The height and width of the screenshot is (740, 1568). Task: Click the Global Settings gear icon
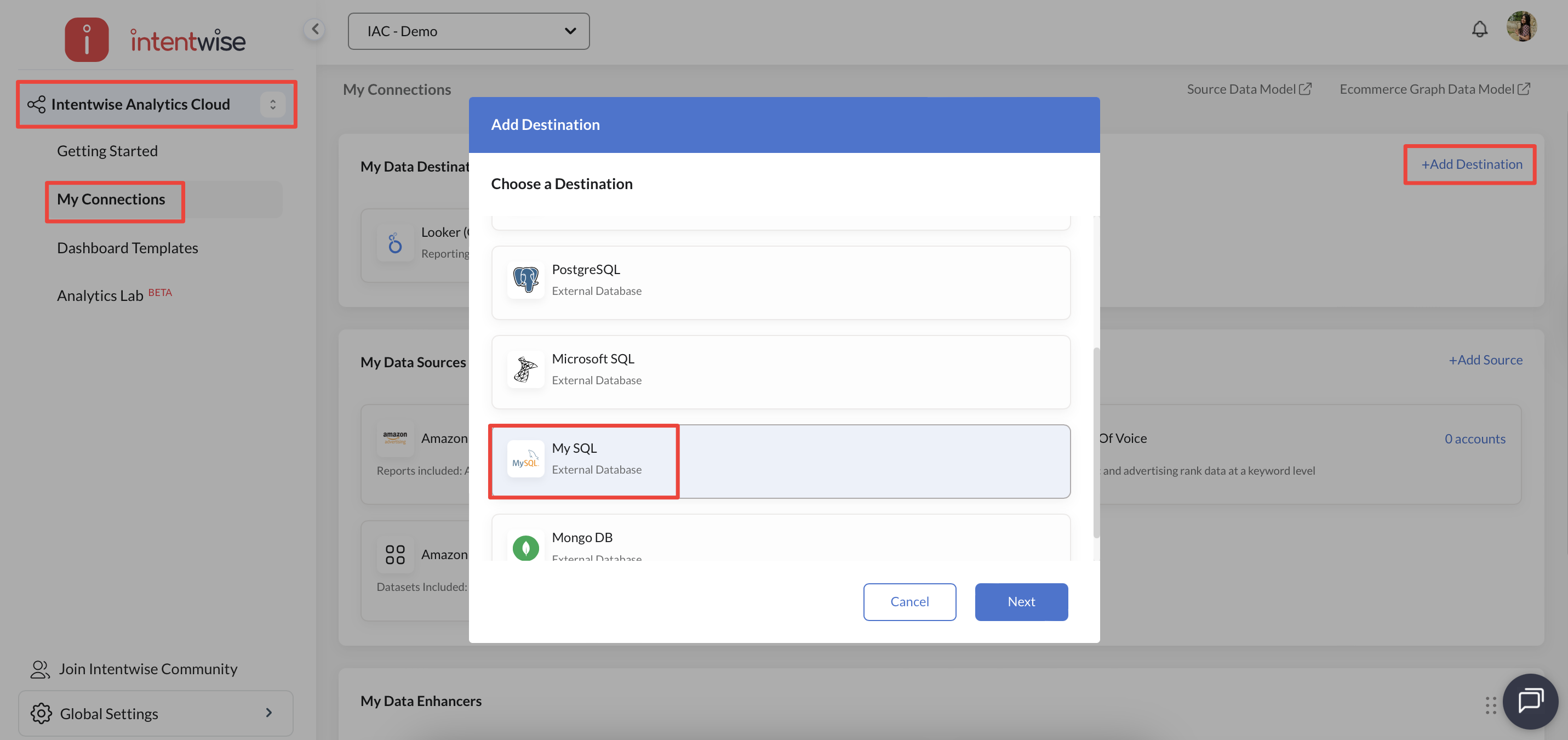[41, 713]
